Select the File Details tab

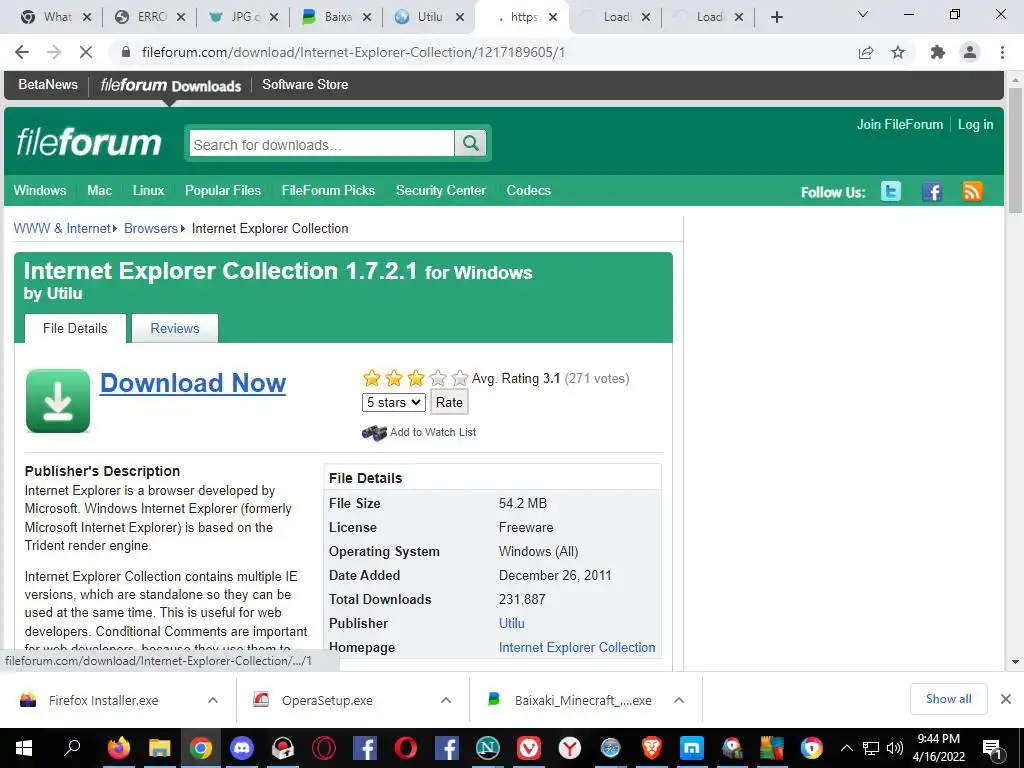coord(75,328)
